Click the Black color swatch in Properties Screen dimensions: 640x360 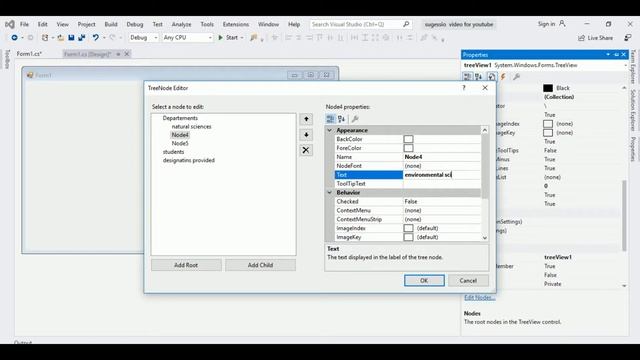[x=548, y=88]
